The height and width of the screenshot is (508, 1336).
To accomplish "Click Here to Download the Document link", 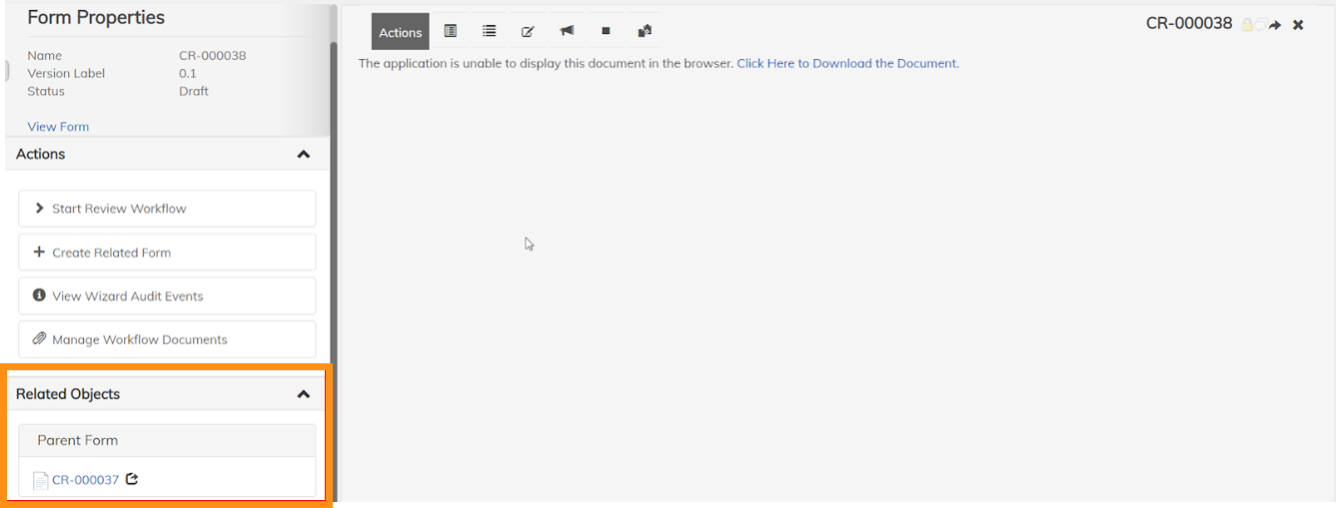I will 847,63.
